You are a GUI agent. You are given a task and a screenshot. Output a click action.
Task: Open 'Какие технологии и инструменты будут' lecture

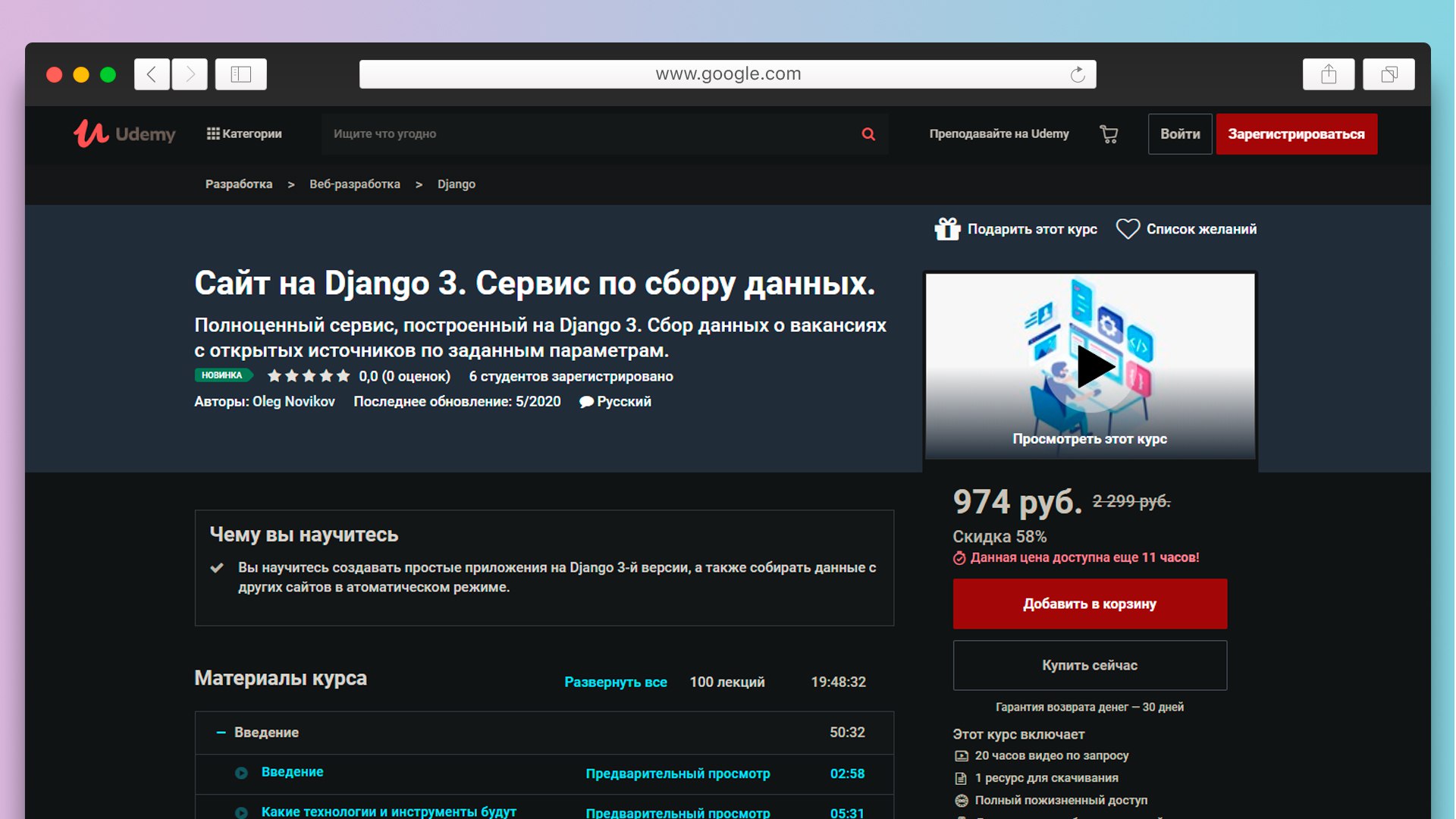[388, 811]
